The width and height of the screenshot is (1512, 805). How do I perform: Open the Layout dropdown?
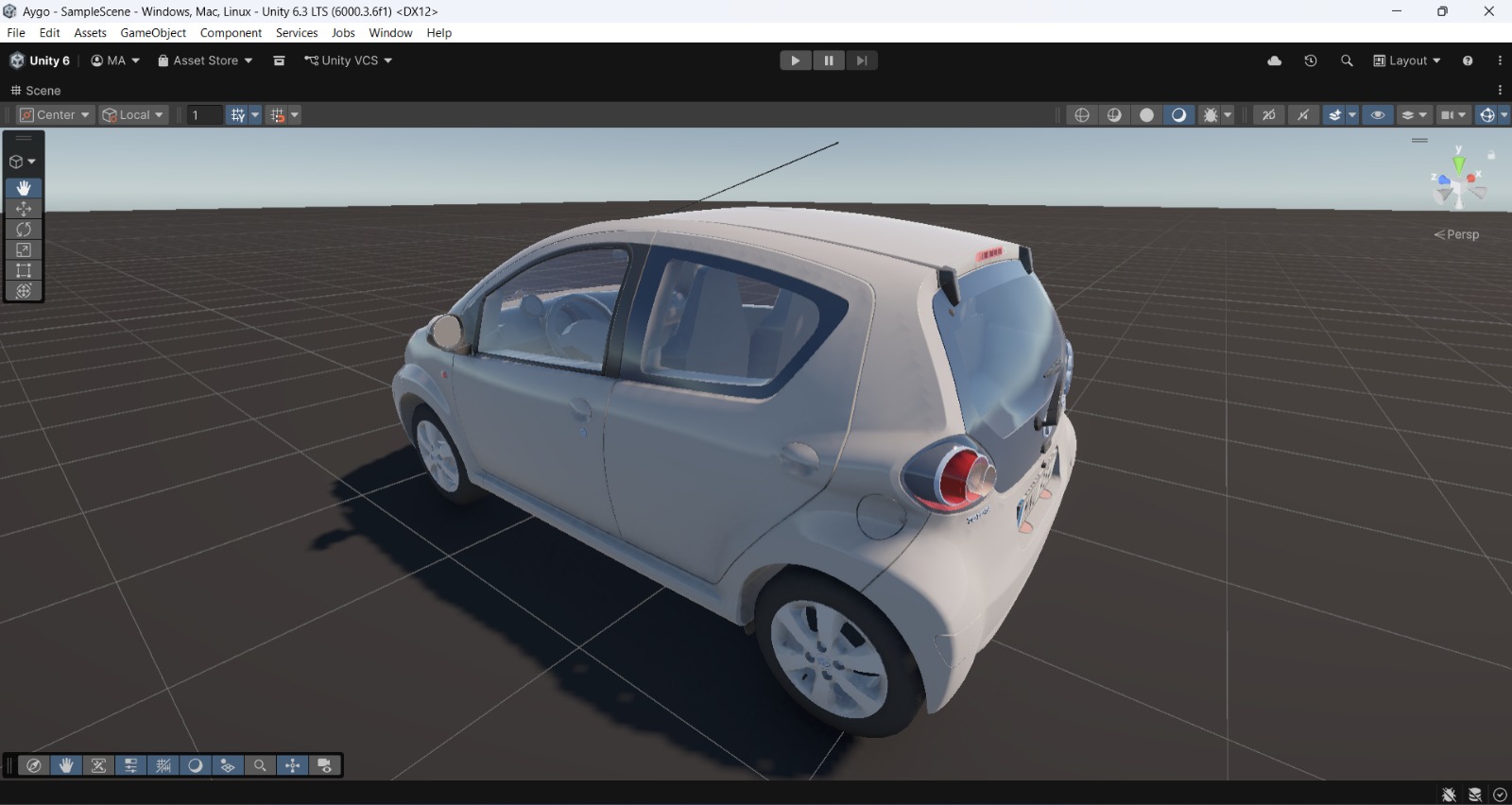(1407, 60)
